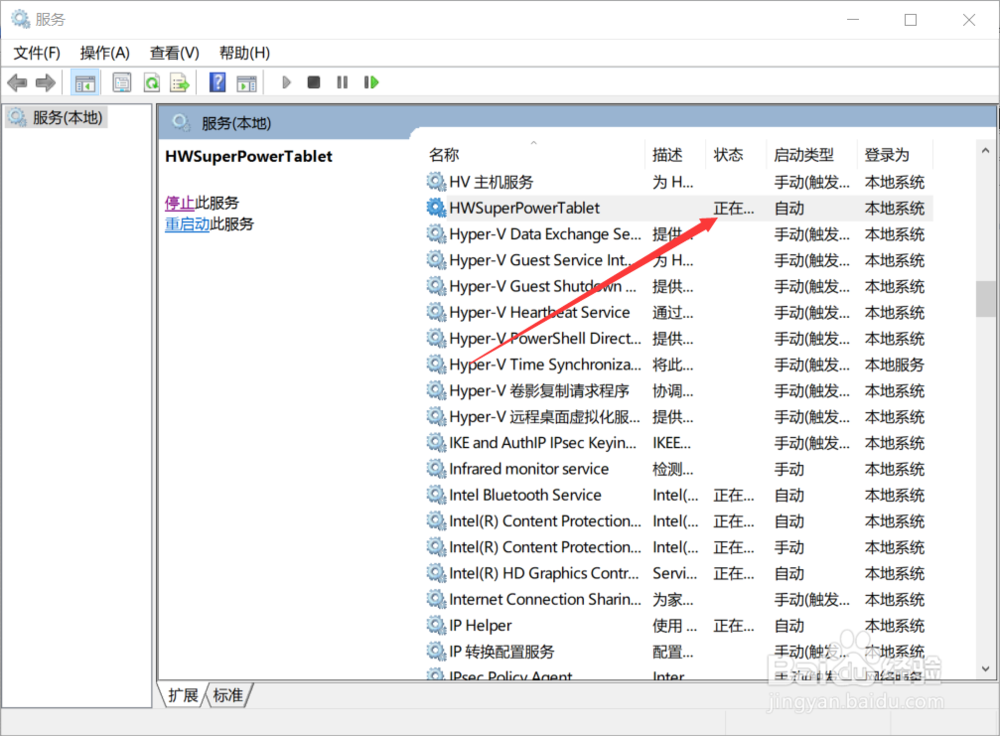The width and height of the screenshot is (1000, 736).
Task: Select Internet Connection Sharing service
Action: click(x=679, y=599)
